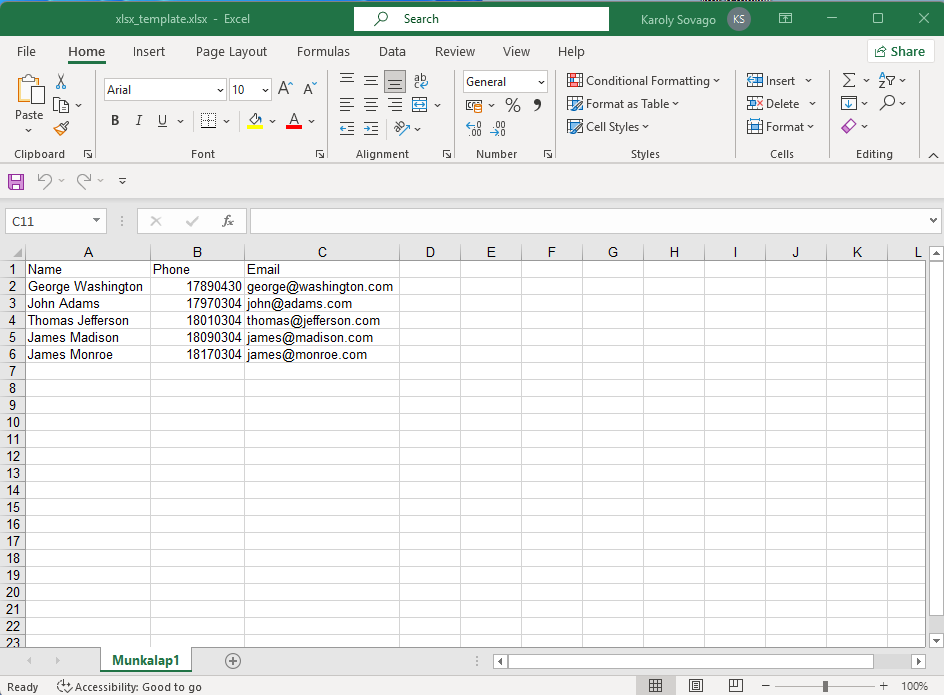Viewport: 944px width, 695px height.
Task: Save workbook with the floppy disk icon
Action: (16, 181)
